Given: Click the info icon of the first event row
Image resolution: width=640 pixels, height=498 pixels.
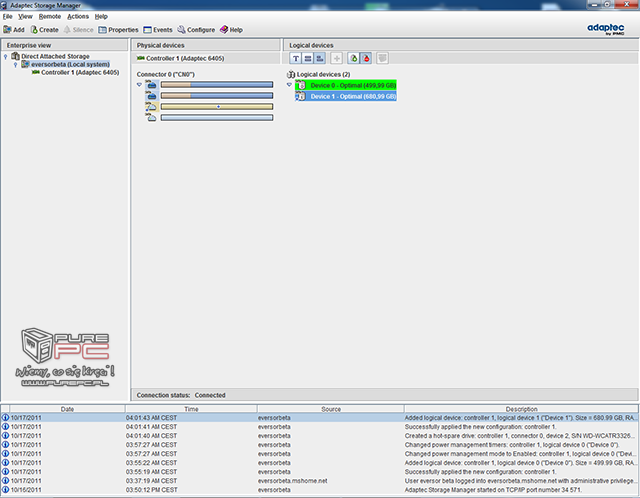Looking at the screenshot, I should pyautogui.click(x=5, y=418).
